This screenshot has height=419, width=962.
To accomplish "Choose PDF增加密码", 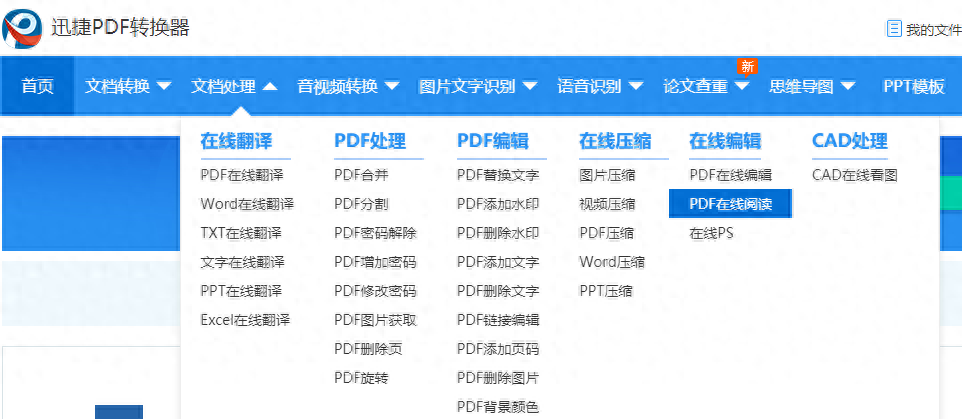I will [375, 262].
